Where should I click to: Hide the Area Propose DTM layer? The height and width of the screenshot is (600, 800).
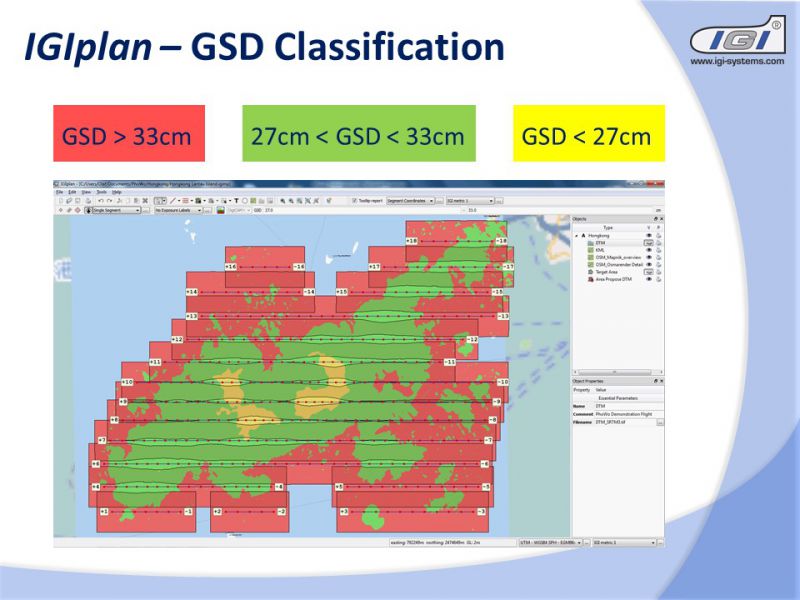[x=648, y=279]
